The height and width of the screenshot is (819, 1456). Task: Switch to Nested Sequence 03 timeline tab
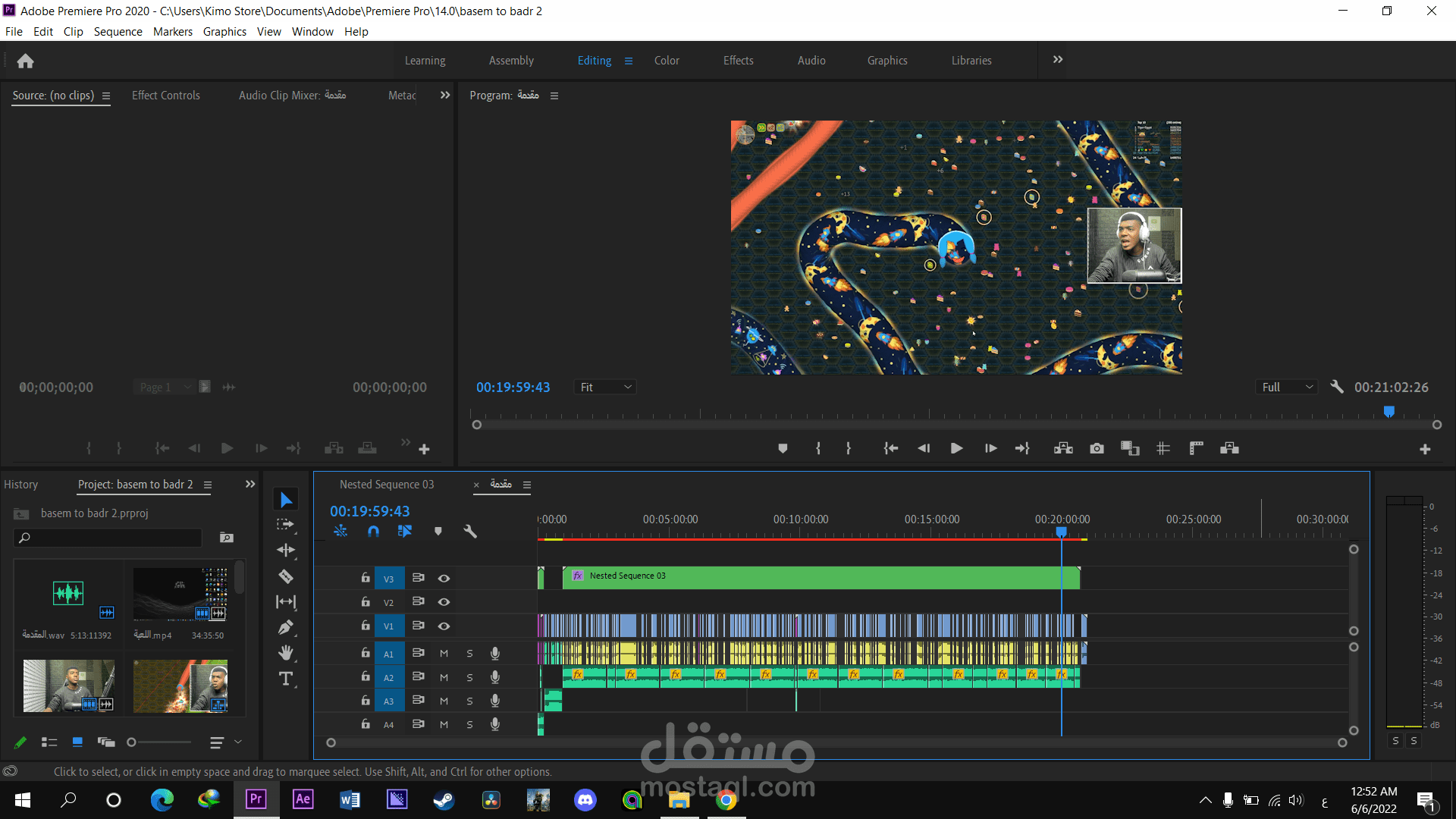pyautogui.click(x=387, y=485)
